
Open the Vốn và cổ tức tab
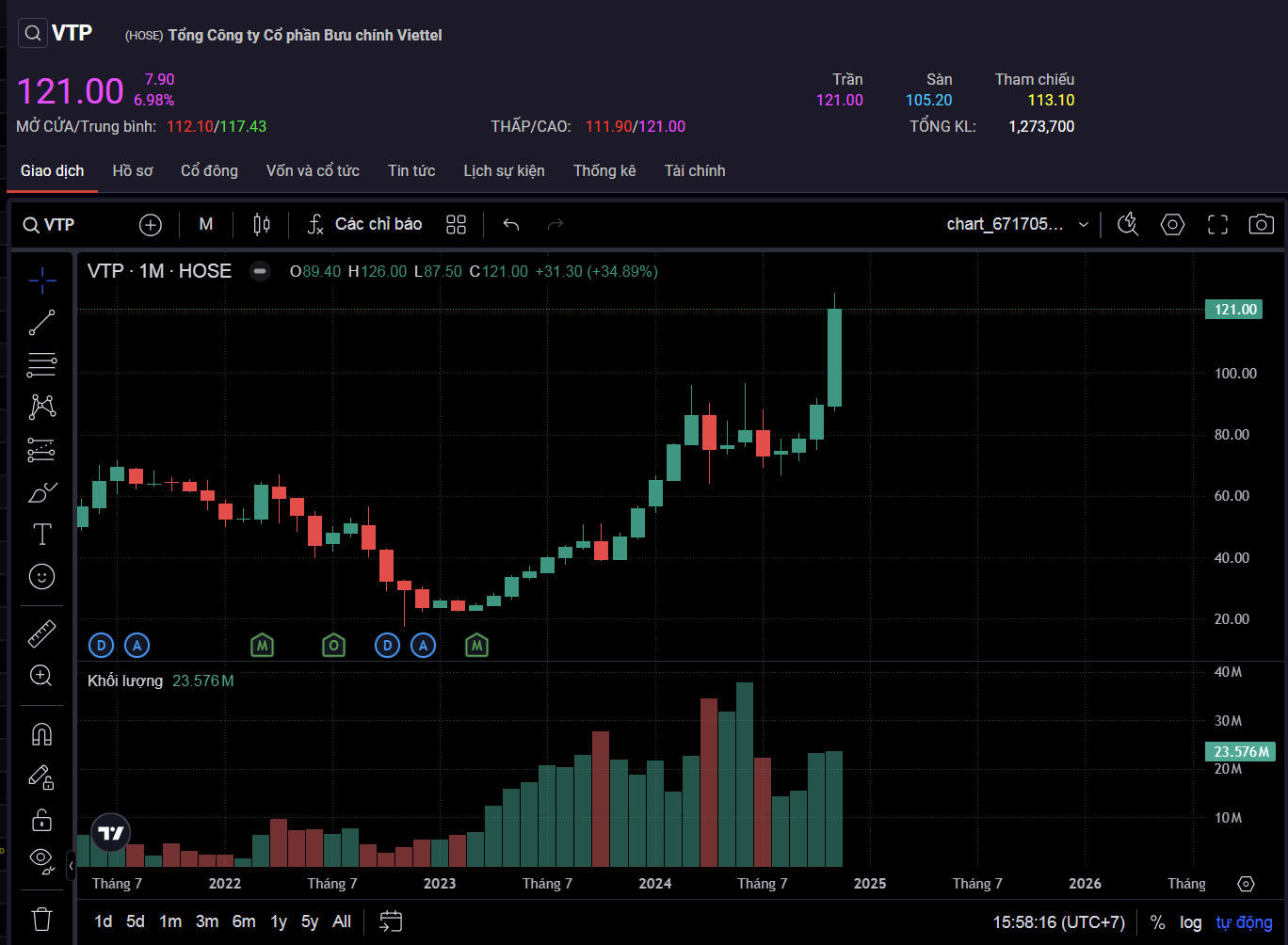click(x=313, y=170)
